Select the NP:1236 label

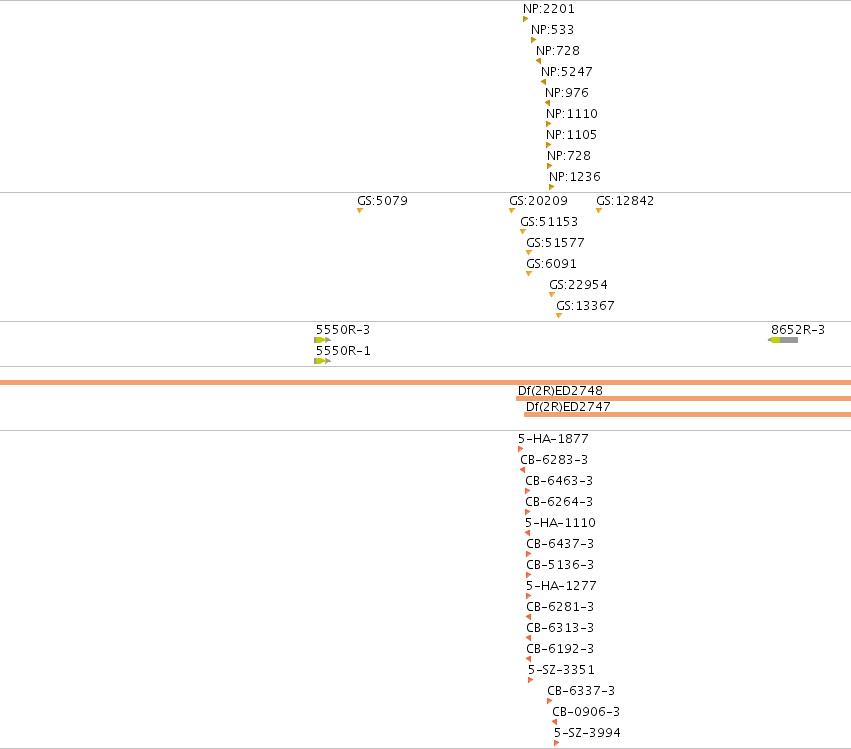(x=575, y=177)
